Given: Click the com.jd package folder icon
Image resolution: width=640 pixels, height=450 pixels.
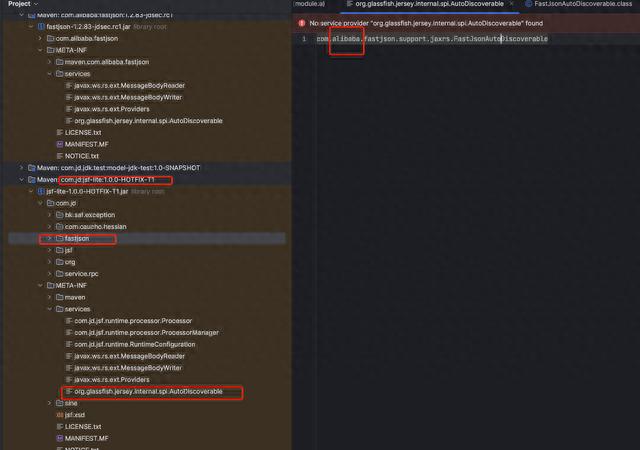Looking at the screenshot, I should [x=51, y=203].
